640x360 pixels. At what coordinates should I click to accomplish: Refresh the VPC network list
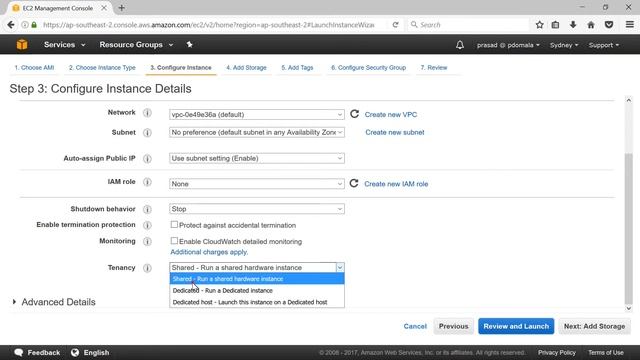354,114
